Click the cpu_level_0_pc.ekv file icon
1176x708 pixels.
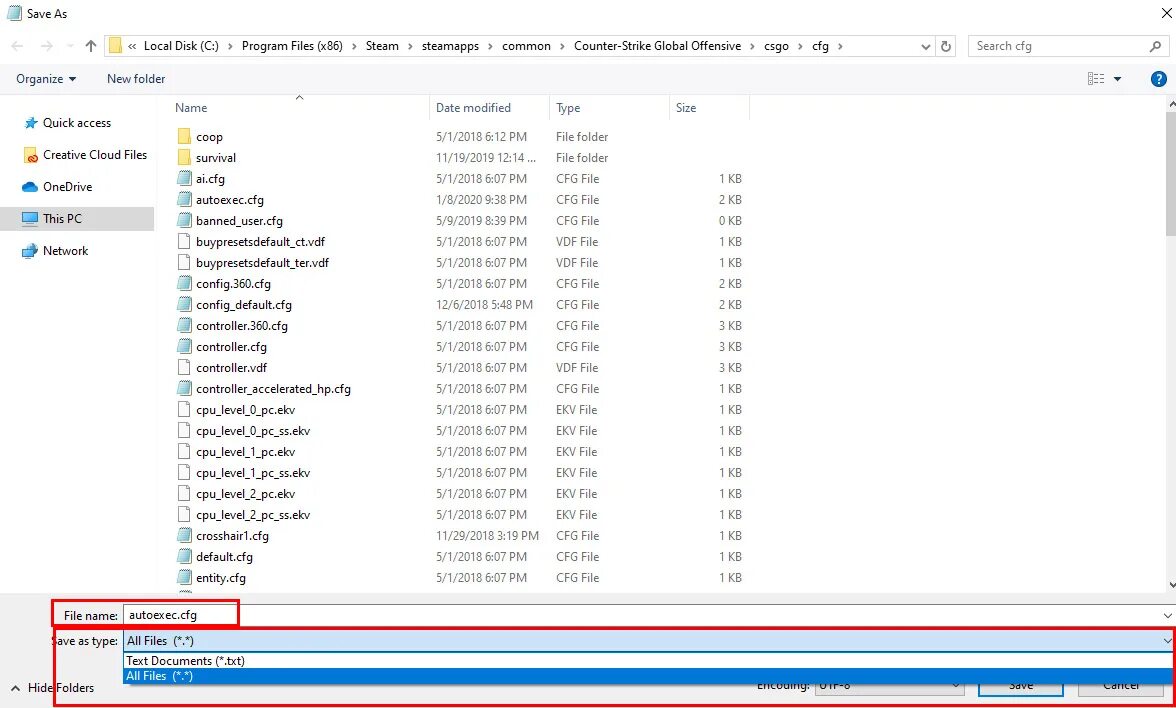pos(184,410)
